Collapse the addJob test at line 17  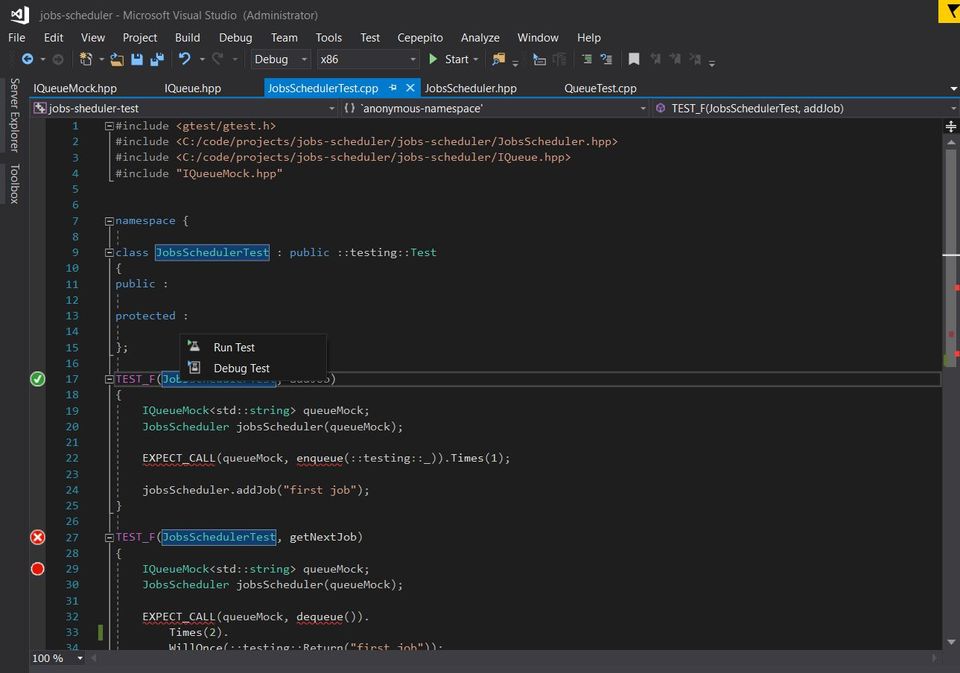pyautogui.click(x=109, y=379)
